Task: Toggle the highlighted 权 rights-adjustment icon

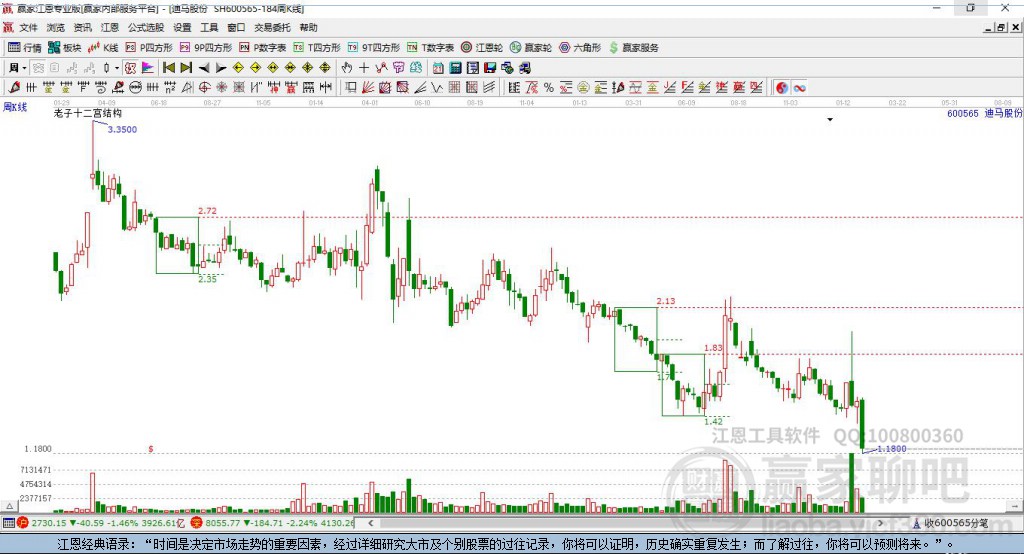Action: pyautogui.click(x=131, y=68)
